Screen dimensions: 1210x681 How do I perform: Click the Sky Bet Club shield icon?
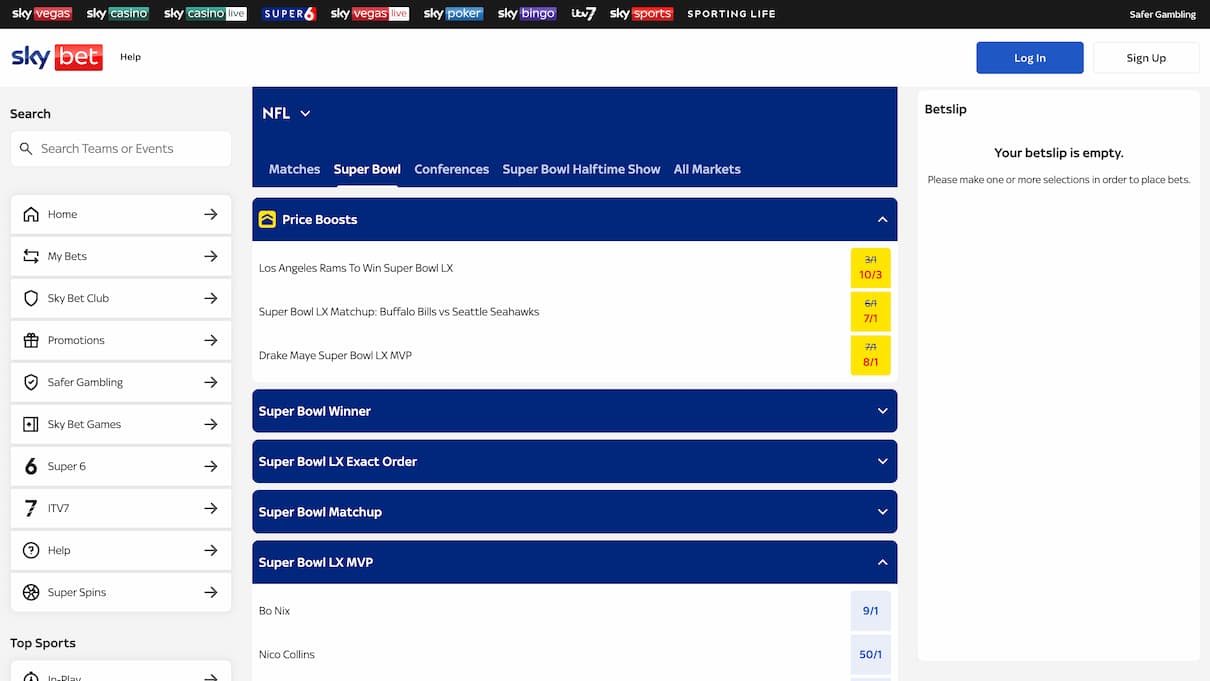(x=31, y=298)
